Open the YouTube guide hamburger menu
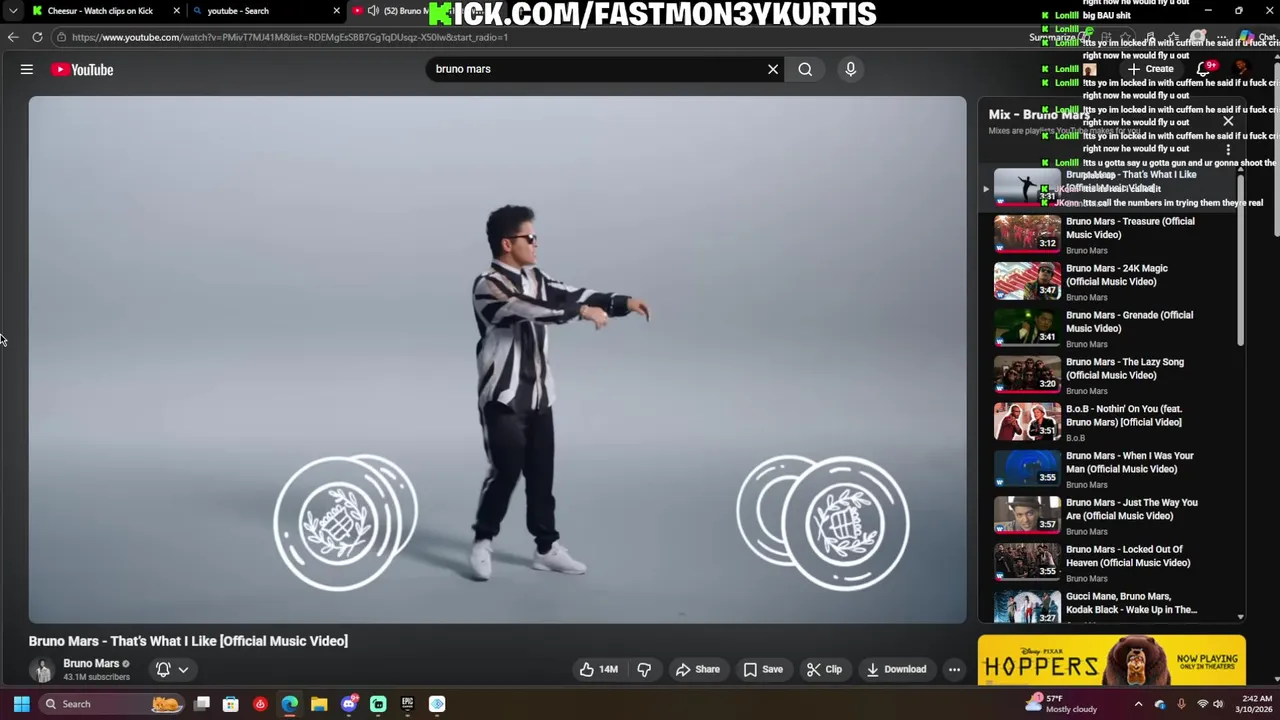The width and height of the screenshot is (1280, 720). (x=27, y=69)
